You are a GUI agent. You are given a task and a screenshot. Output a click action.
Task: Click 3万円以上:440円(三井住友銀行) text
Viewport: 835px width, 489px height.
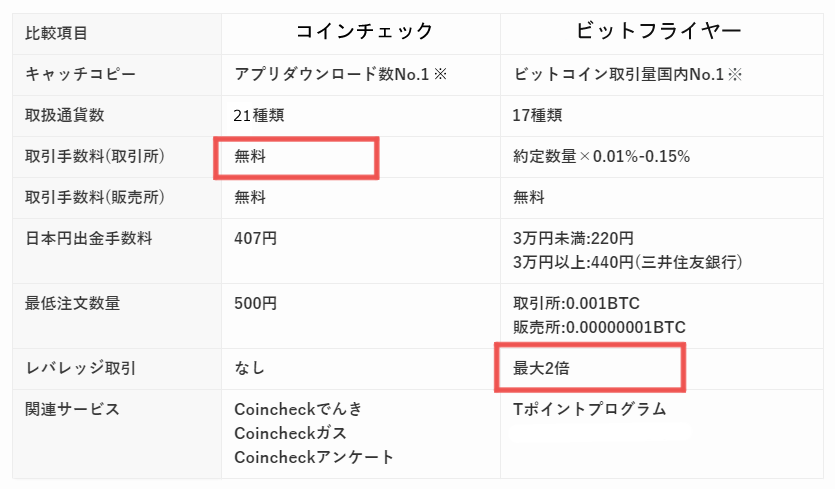pos(627,262)
